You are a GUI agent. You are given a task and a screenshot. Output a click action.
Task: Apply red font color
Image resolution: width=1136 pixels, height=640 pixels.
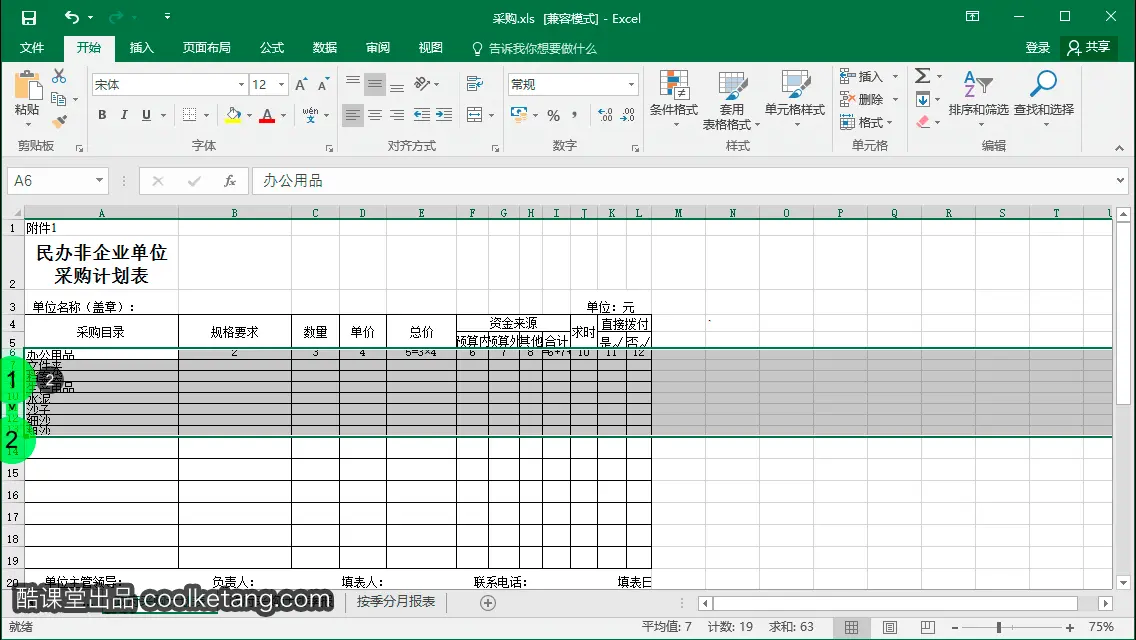[267, 115]
